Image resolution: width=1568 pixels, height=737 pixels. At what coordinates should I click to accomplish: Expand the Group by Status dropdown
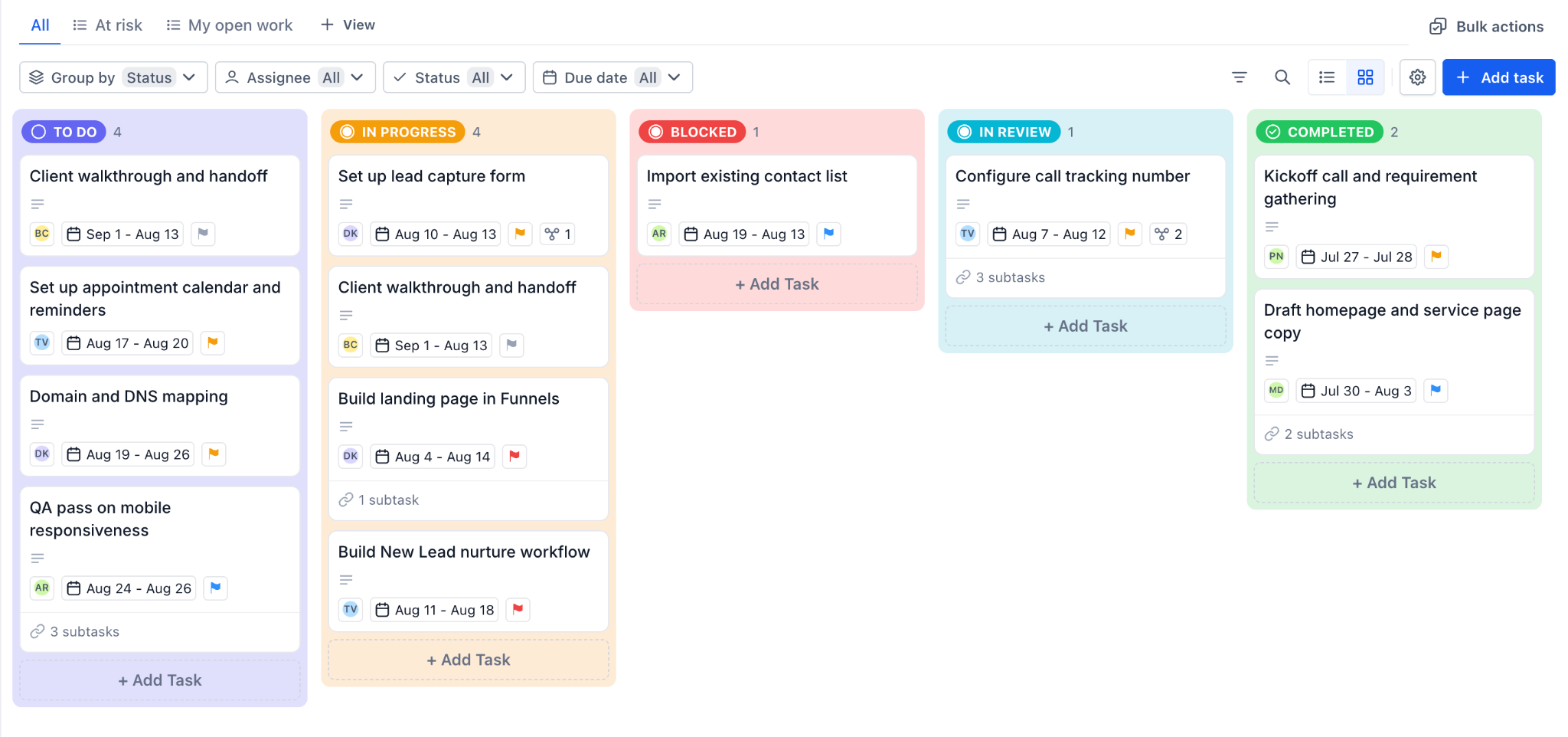click(x=113, y=77)
